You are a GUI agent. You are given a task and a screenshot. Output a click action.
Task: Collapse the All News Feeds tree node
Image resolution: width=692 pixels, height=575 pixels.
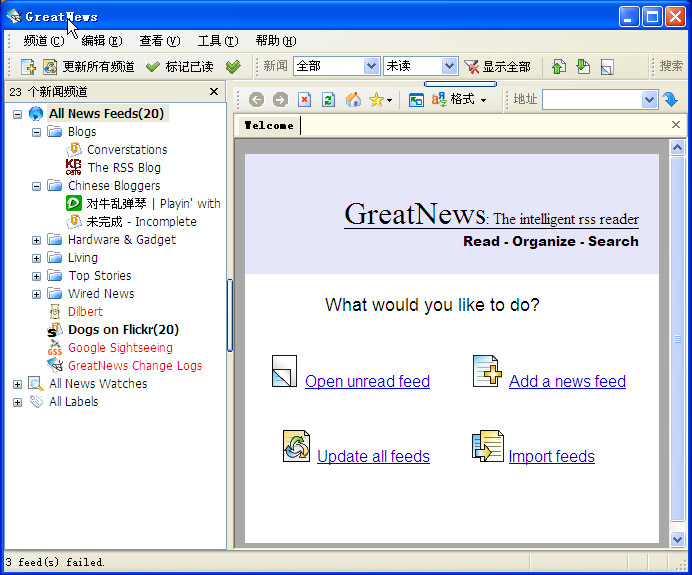point(17,114)
